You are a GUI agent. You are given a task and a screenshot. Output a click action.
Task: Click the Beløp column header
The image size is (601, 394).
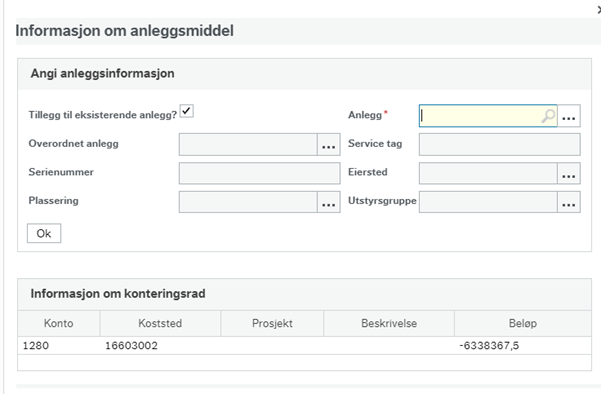click(x=523, y=323)
